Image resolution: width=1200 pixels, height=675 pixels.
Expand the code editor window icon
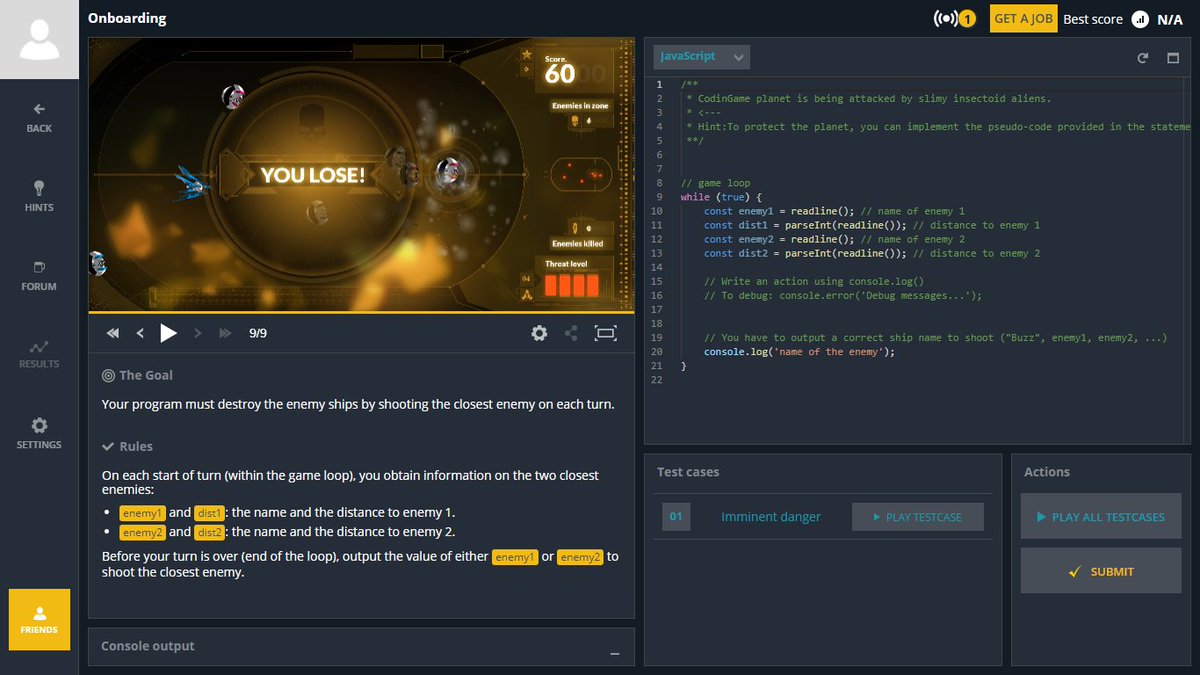(1173, 58)
